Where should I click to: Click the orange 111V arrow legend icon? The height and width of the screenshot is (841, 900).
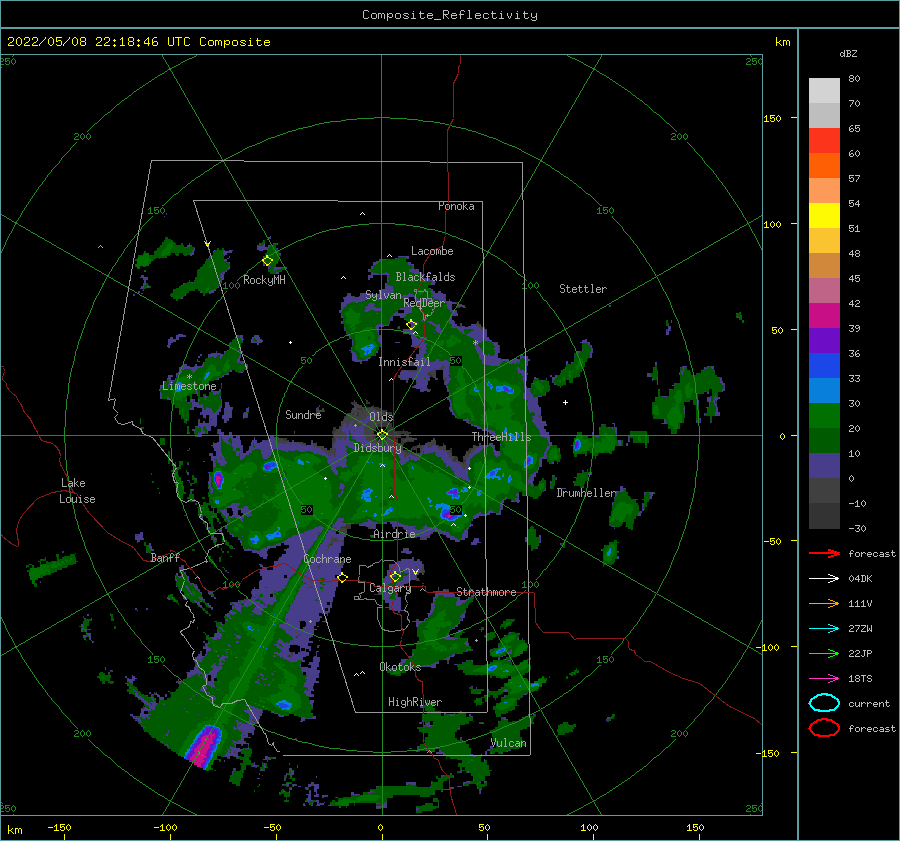click(824, 603)
